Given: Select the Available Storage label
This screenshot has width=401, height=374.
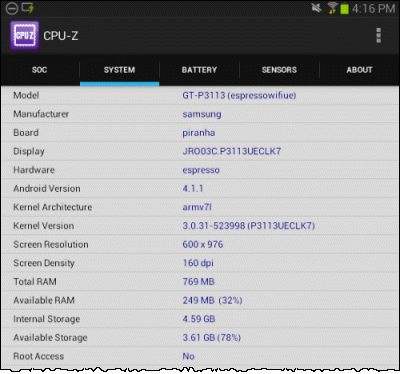Looking at the screenshot, I should (x=50, y=338).
